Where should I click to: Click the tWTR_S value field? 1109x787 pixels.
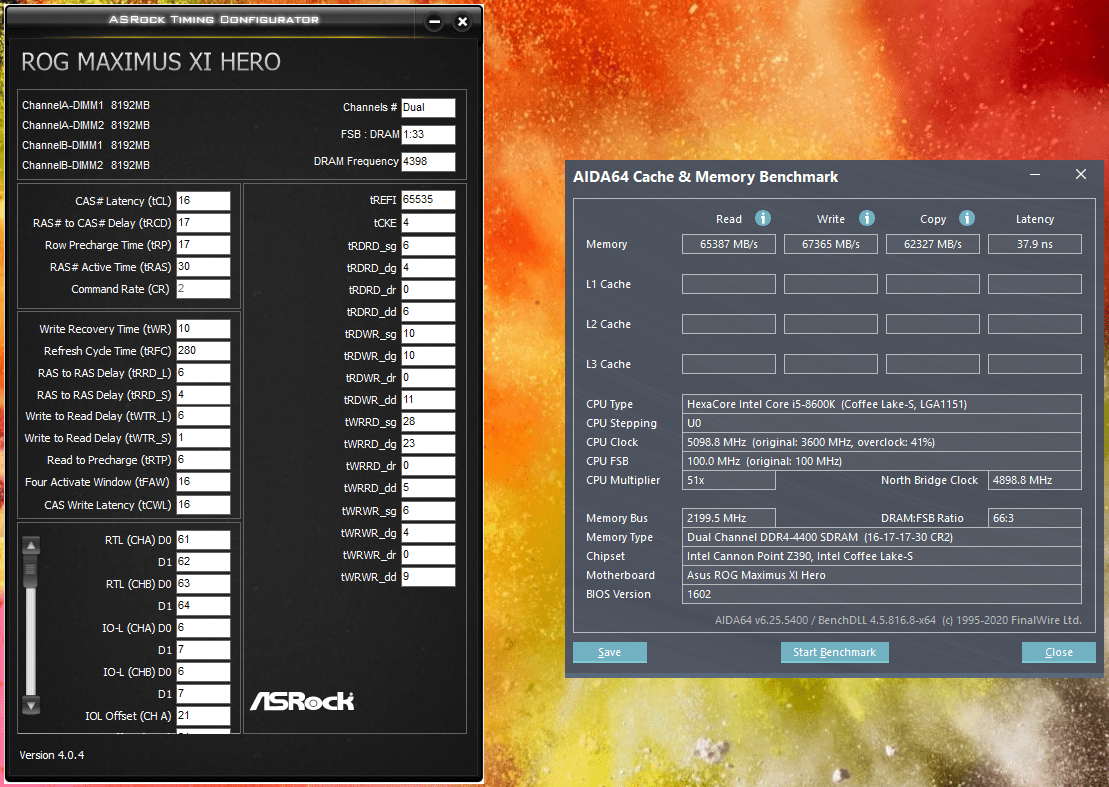click(203, 438)
